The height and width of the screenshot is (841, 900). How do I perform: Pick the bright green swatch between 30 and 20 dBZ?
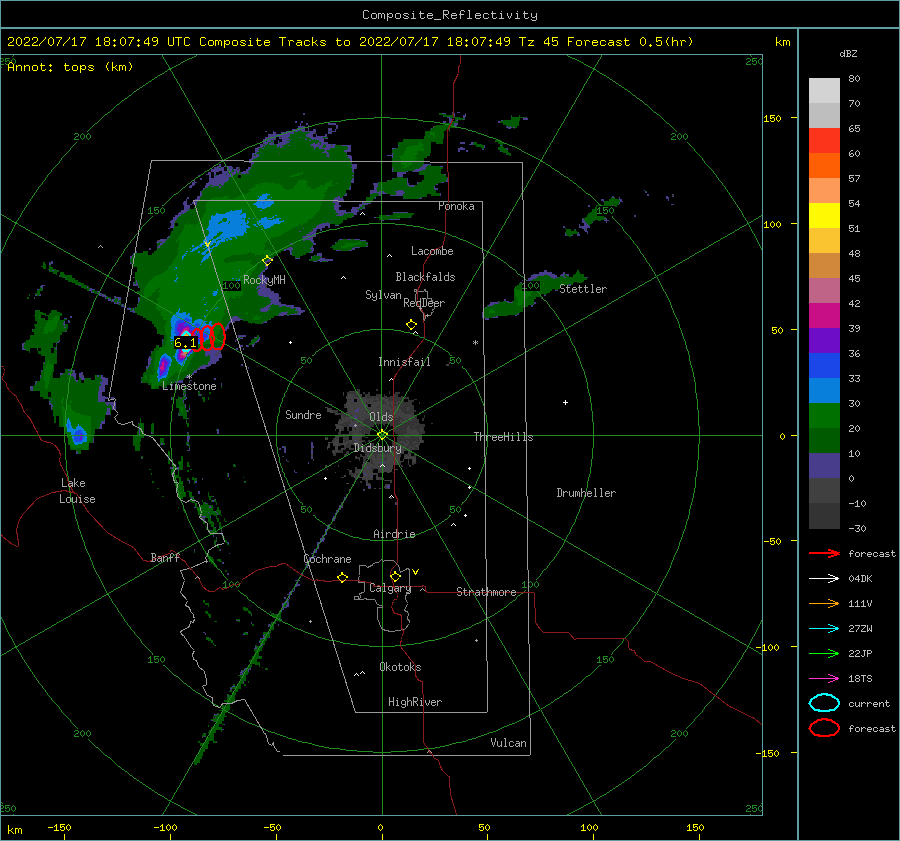[x=824, y=416]
